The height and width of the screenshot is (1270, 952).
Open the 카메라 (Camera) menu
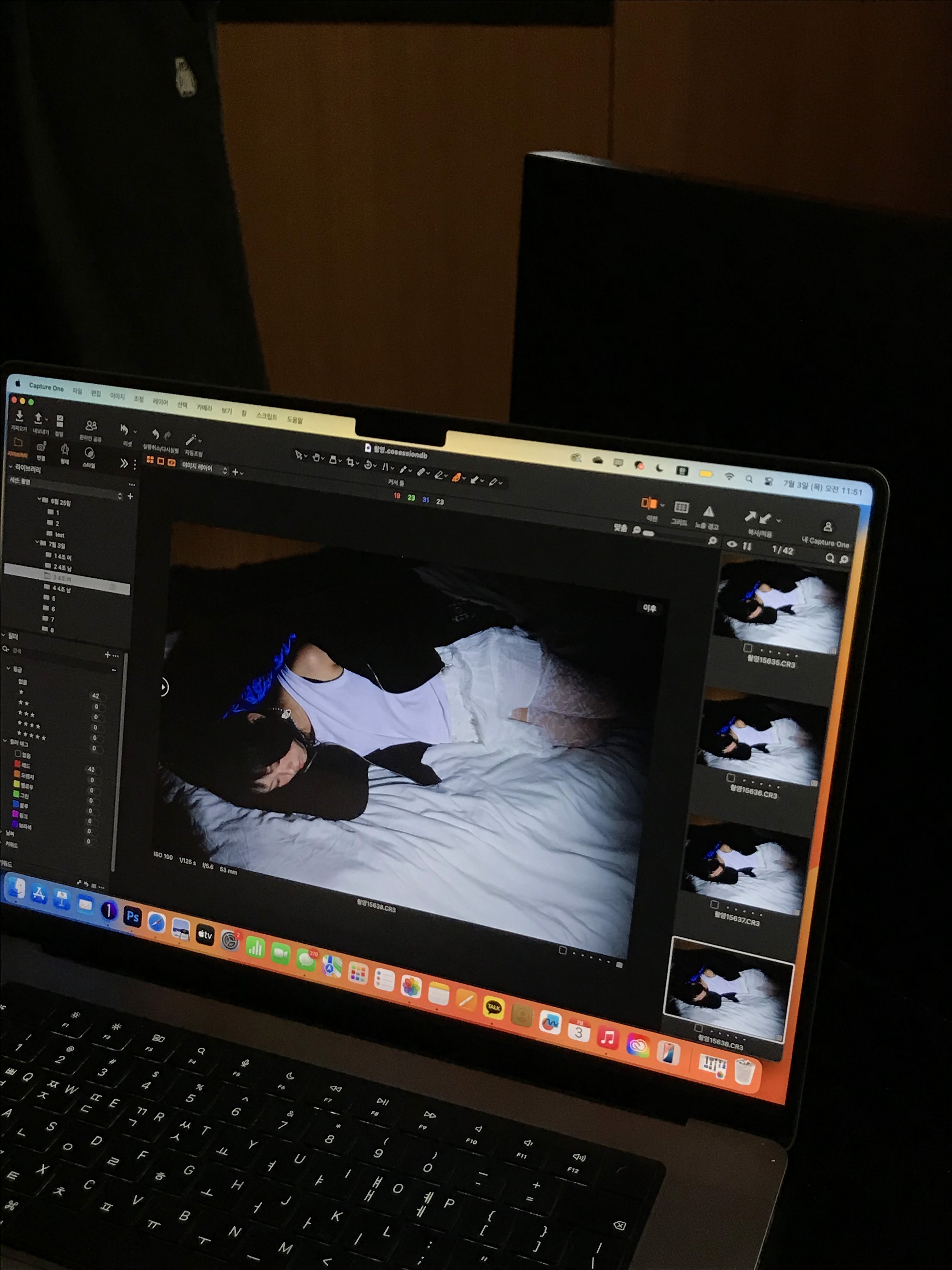coord(204,408)
